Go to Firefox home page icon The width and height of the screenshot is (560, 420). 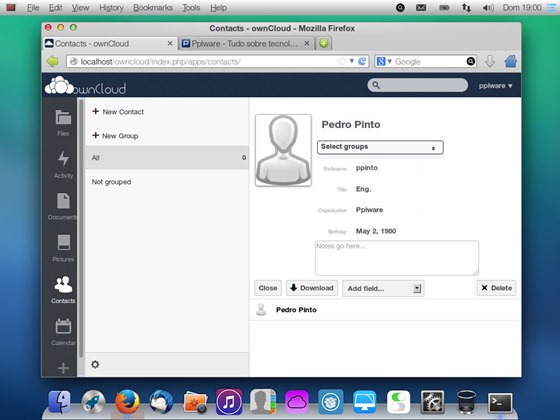(511, 61)
